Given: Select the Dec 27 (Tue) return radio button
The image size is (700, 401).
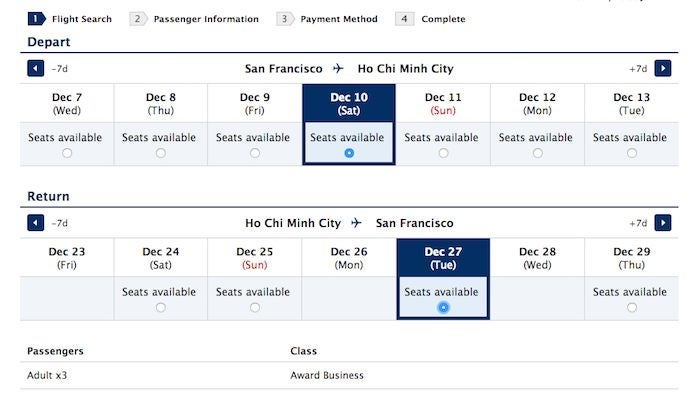Looking at the screenshot, I should click(x=443, y=307).
